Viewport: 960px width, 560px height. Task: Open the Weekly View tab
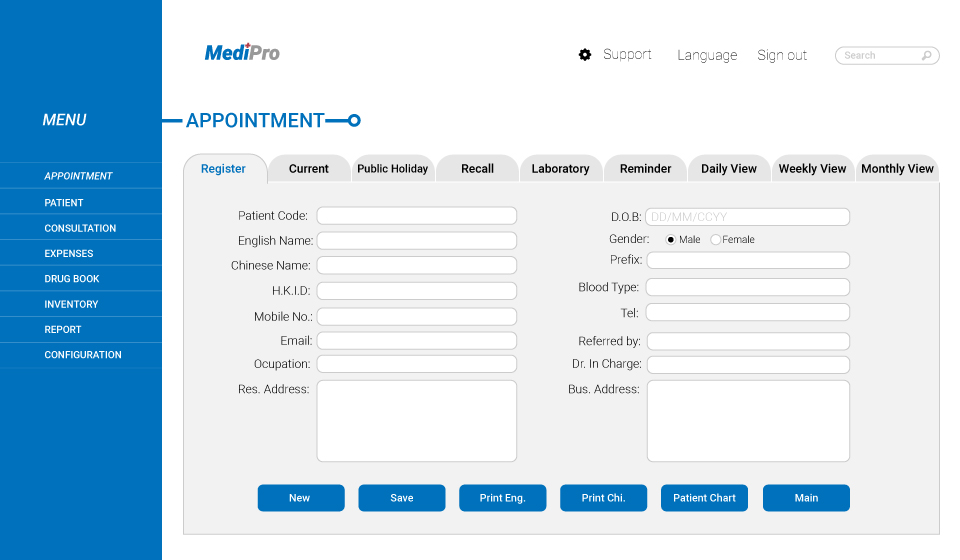(812, 169)
